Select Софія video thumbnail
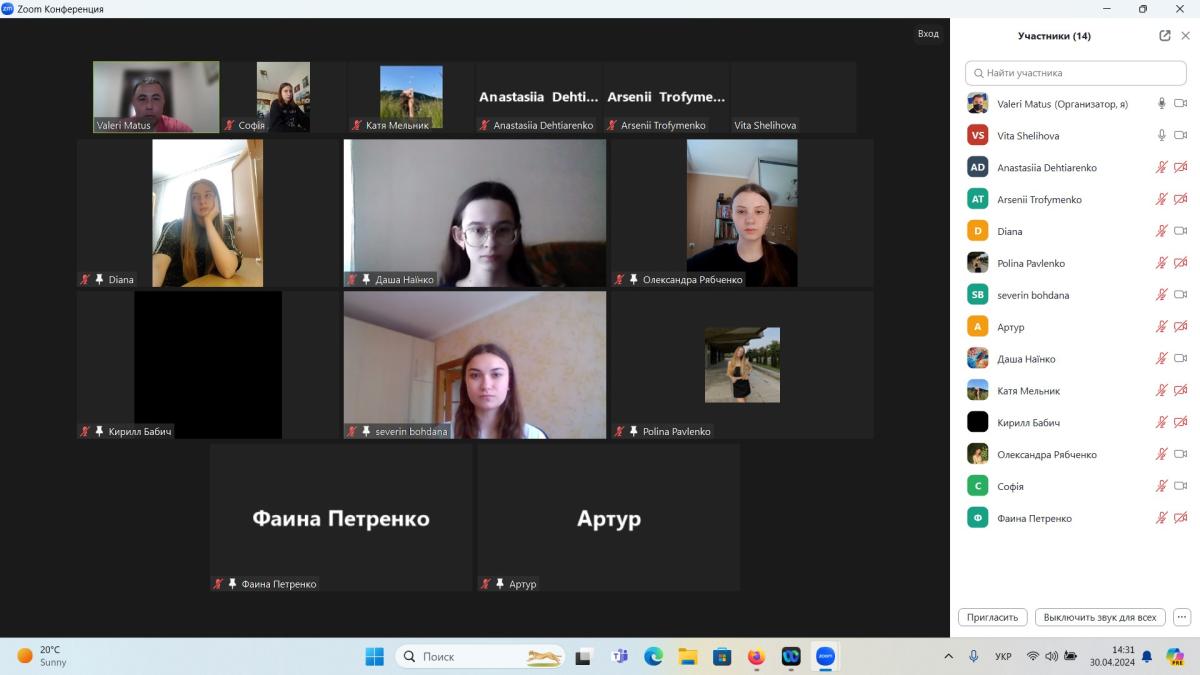This screenshot has width=1200, height=675. click(x=283, y=97)
